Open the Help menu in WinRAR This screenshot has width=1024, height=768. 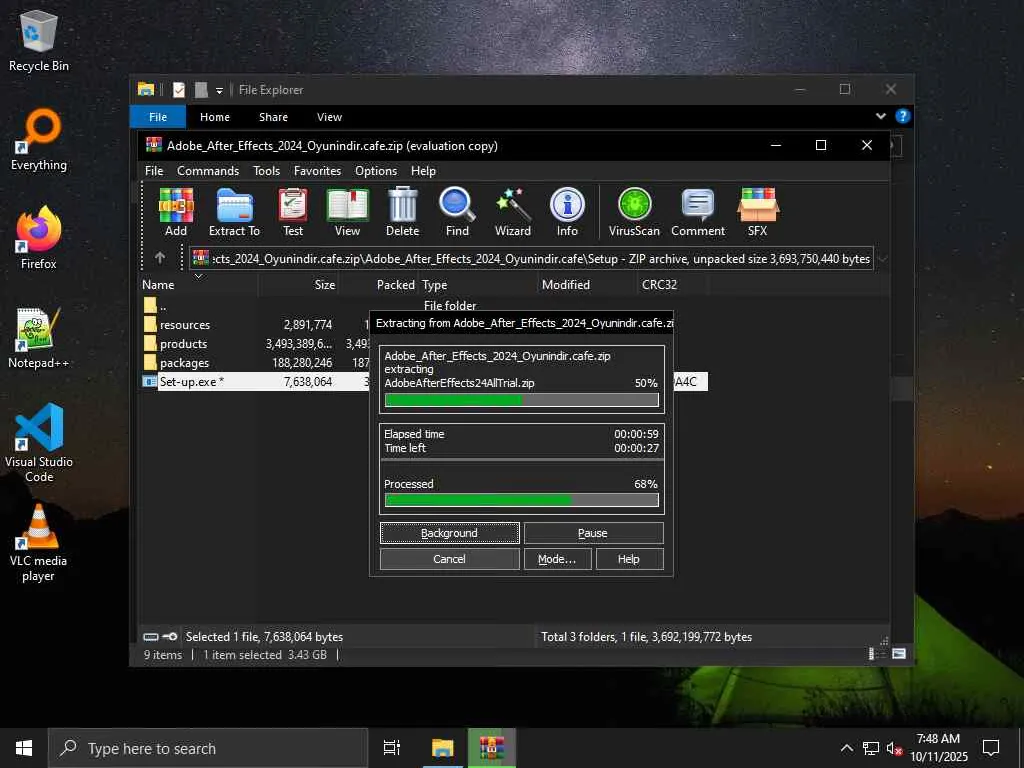click(423, 171)
